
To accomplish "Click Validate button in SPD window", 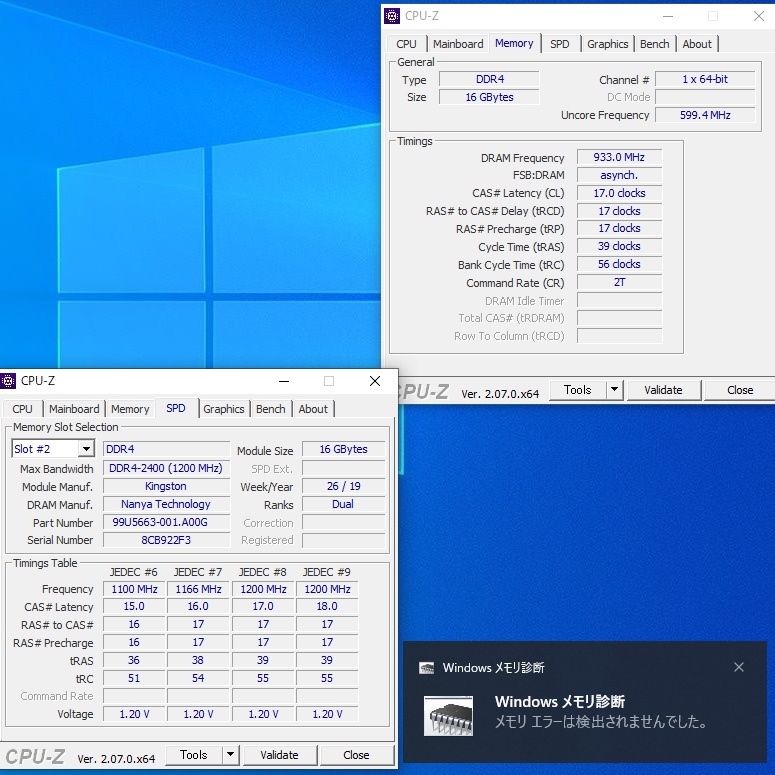I will point(279,755).
